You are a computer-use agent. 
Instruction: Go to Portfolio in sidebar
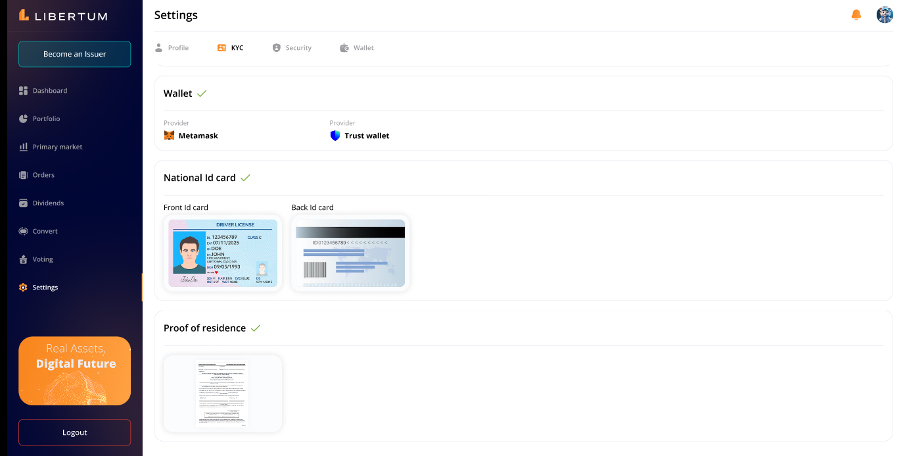tap(46, 119)
